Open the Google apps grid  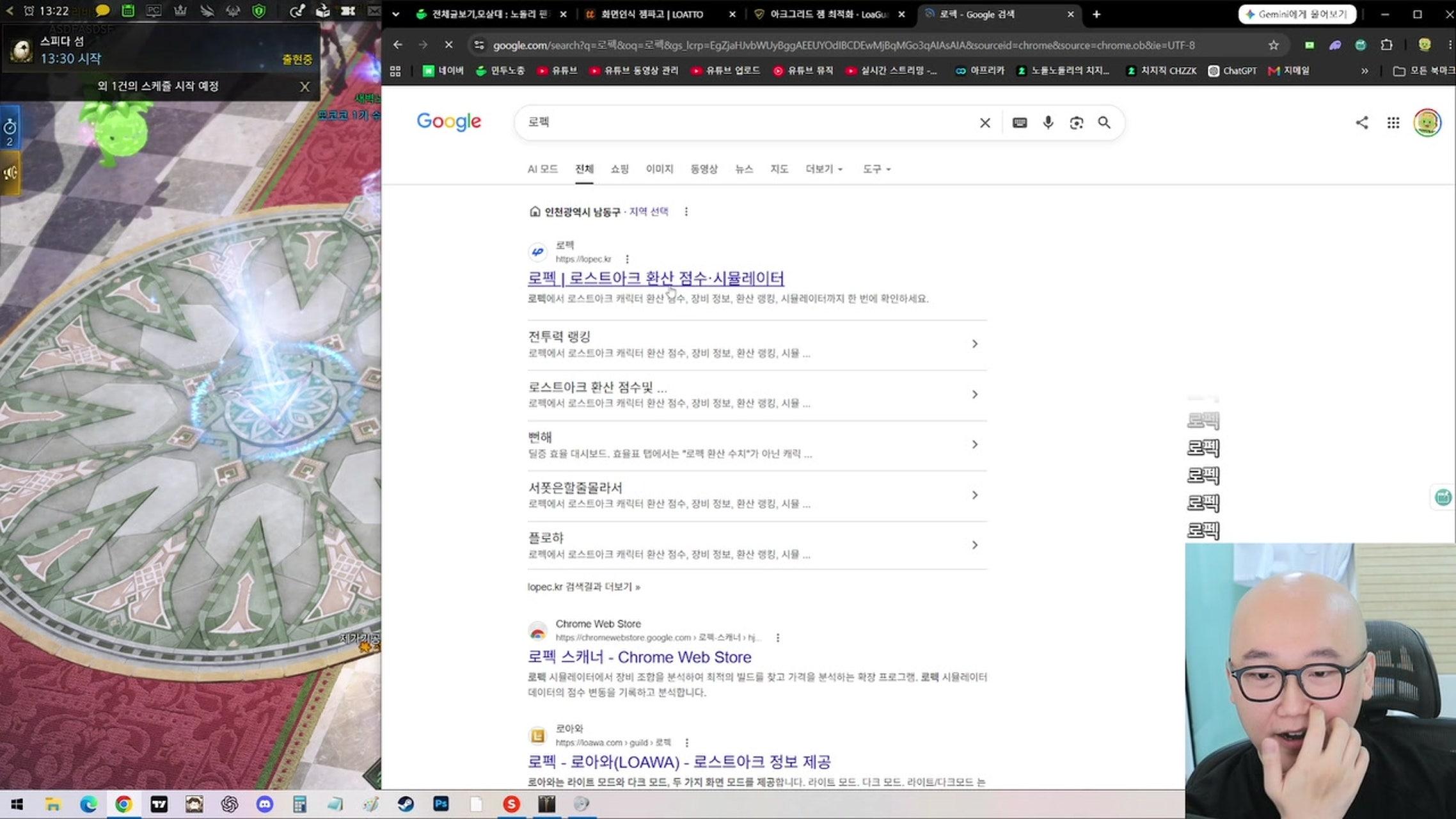(x=1393, y=122)
